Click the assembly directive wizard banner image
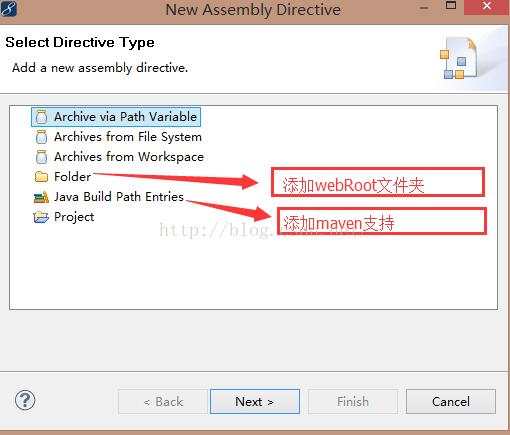This screenshot has height=435, width=510. tap(458, 58)
